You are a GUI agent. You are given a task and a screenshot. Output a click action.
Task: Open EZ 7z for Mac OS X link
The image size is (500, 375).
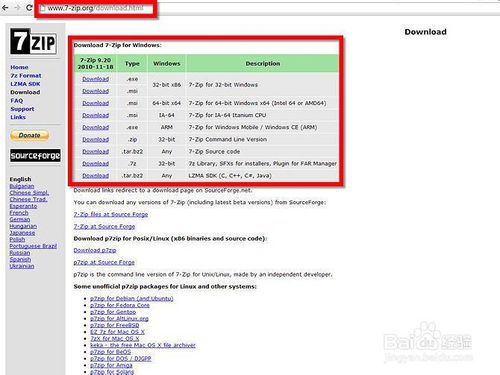click(117, 332)
